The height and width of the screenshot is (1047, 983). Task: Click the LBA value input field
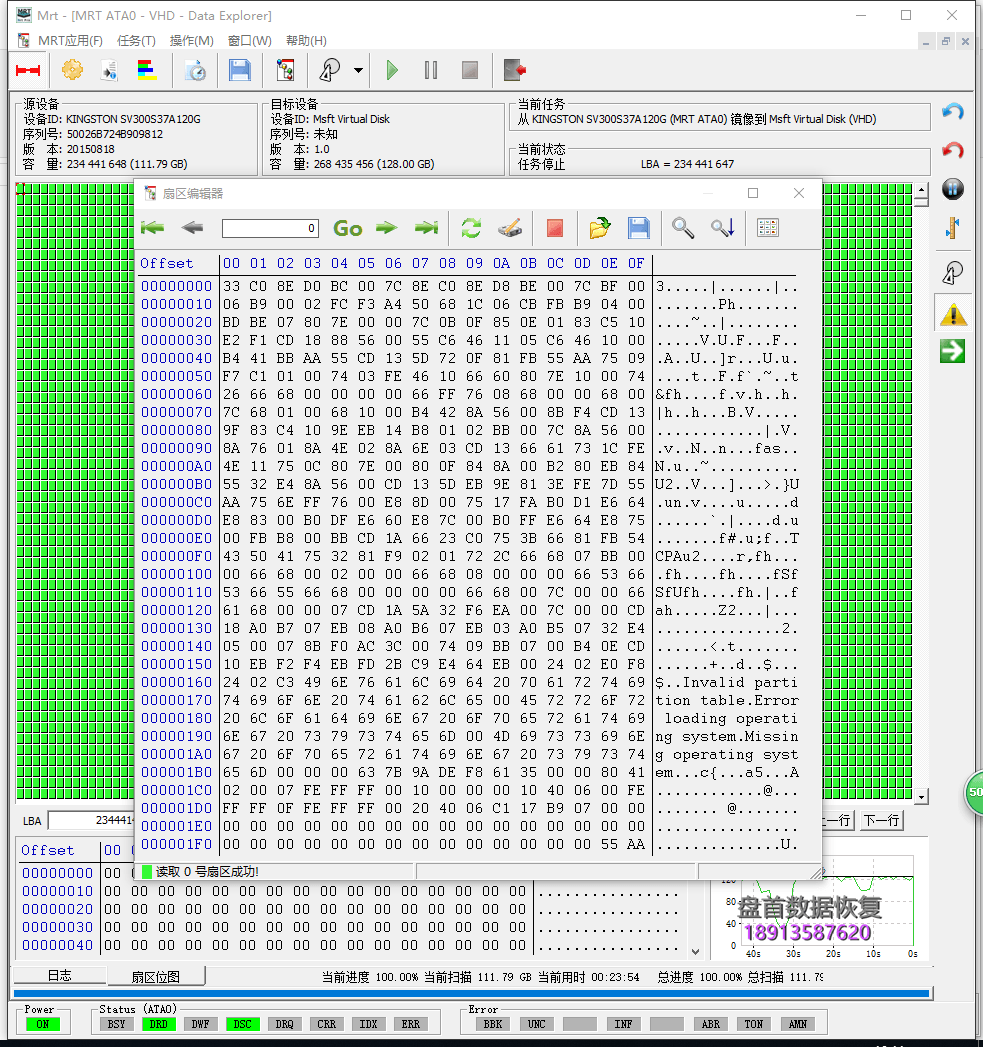click(x=91, y=821)
